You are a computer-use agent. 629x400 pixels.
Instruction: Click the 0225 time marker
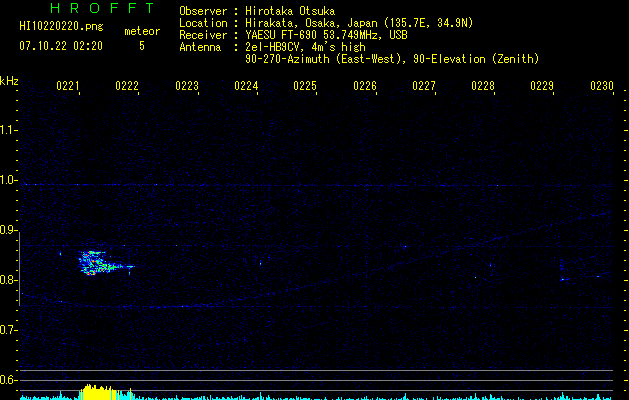coord(305,86)
